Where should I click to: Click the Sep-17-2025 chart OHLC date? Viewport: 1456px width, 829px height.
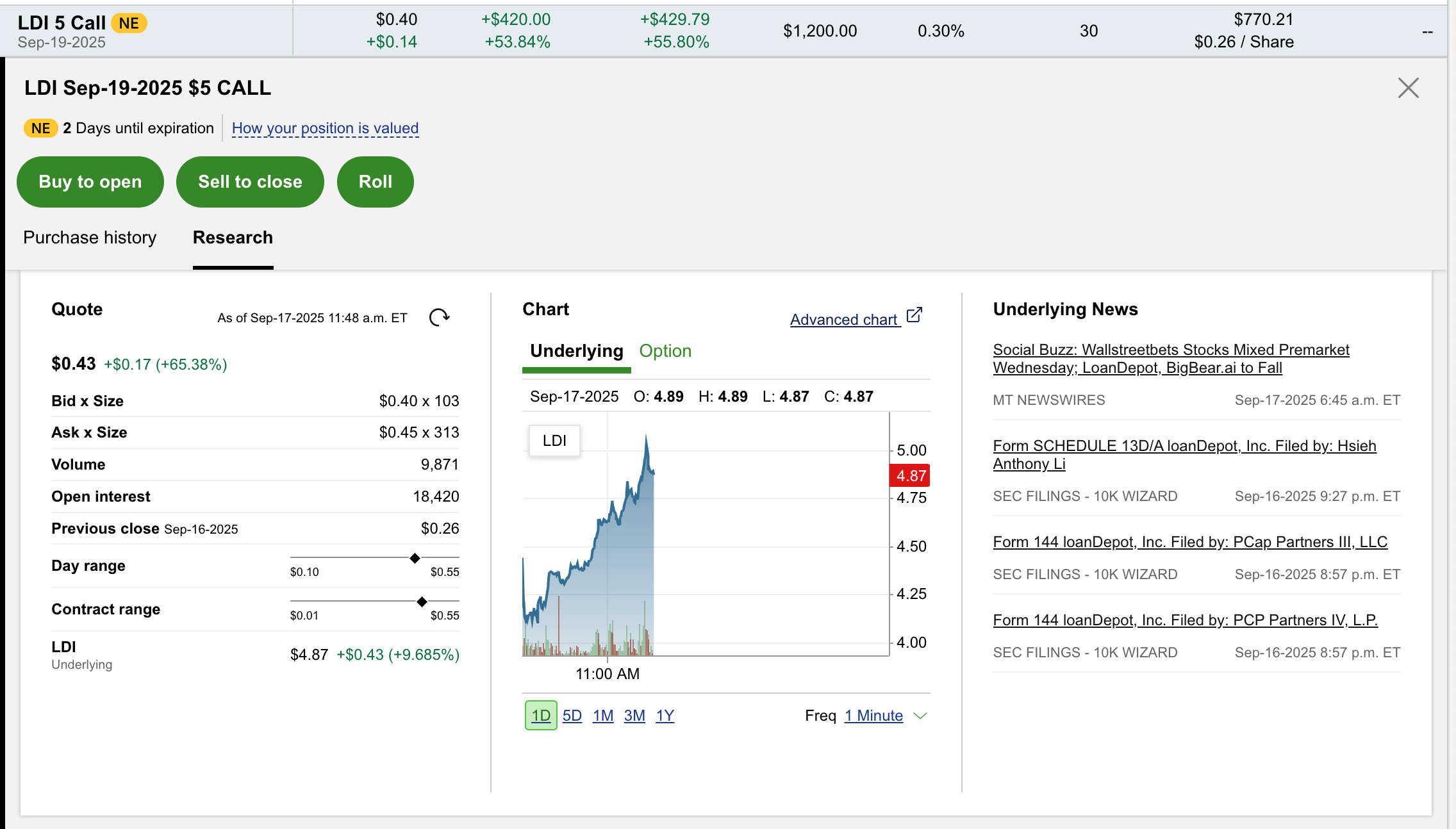click(x=574, y=397)
